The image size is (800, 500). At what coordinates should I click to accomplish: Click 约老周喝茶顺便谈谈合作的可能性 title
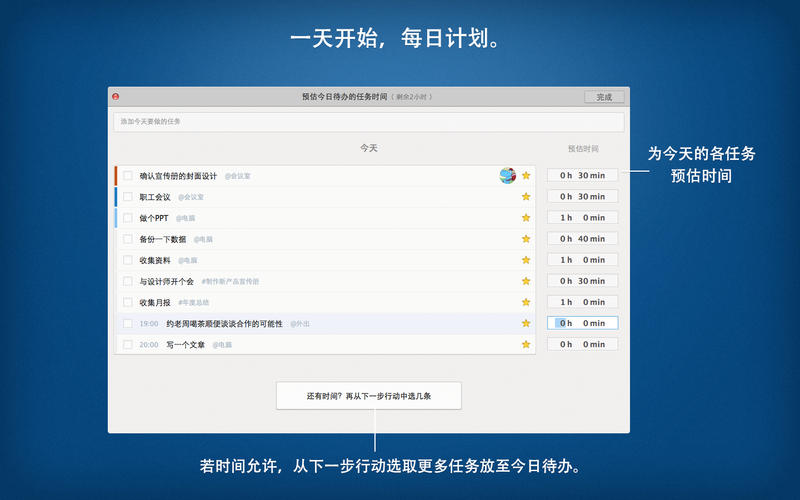(x=224, y=323)
